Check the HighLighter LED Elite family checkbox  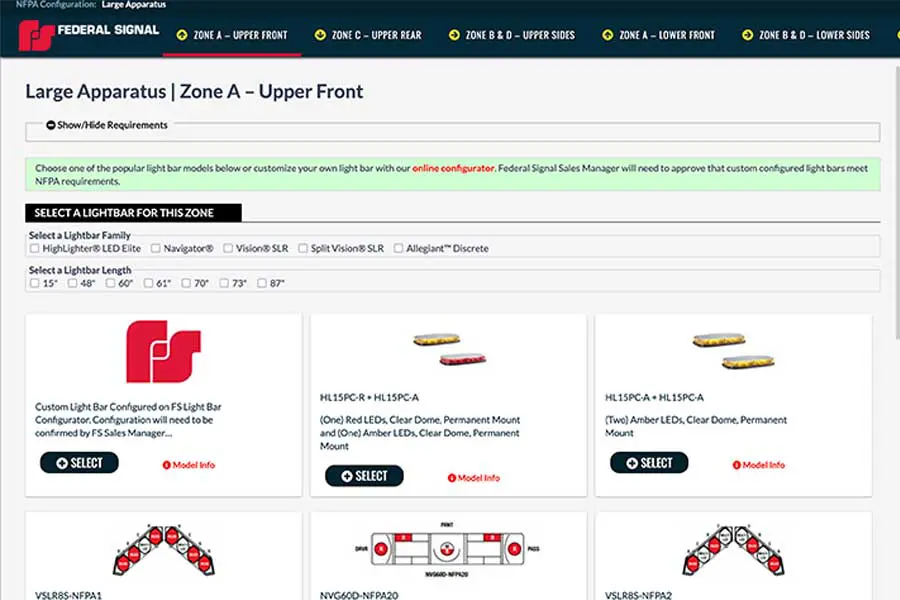(x=34, y=248)
